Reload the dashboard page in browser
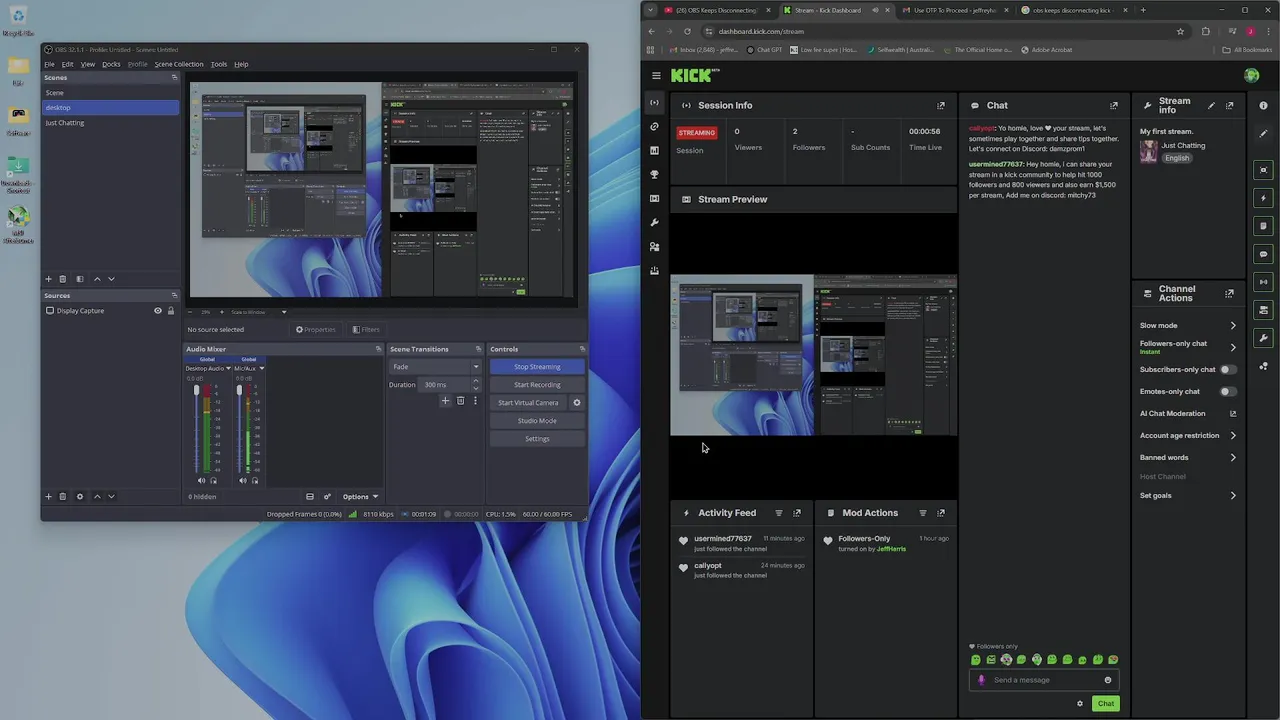 pyautogui.click(x=687, y=31)
